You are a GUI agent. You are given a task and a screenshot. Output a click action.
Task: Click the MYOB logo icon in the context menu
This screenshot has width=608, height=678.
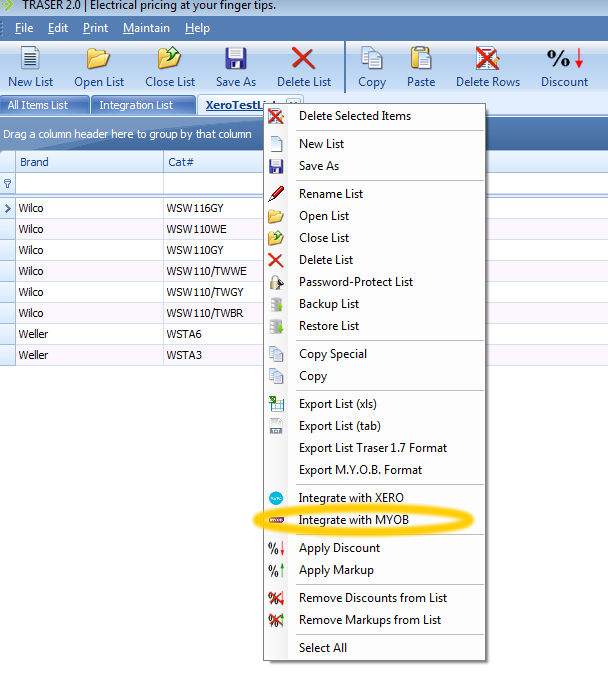click(x=276, y=520)
